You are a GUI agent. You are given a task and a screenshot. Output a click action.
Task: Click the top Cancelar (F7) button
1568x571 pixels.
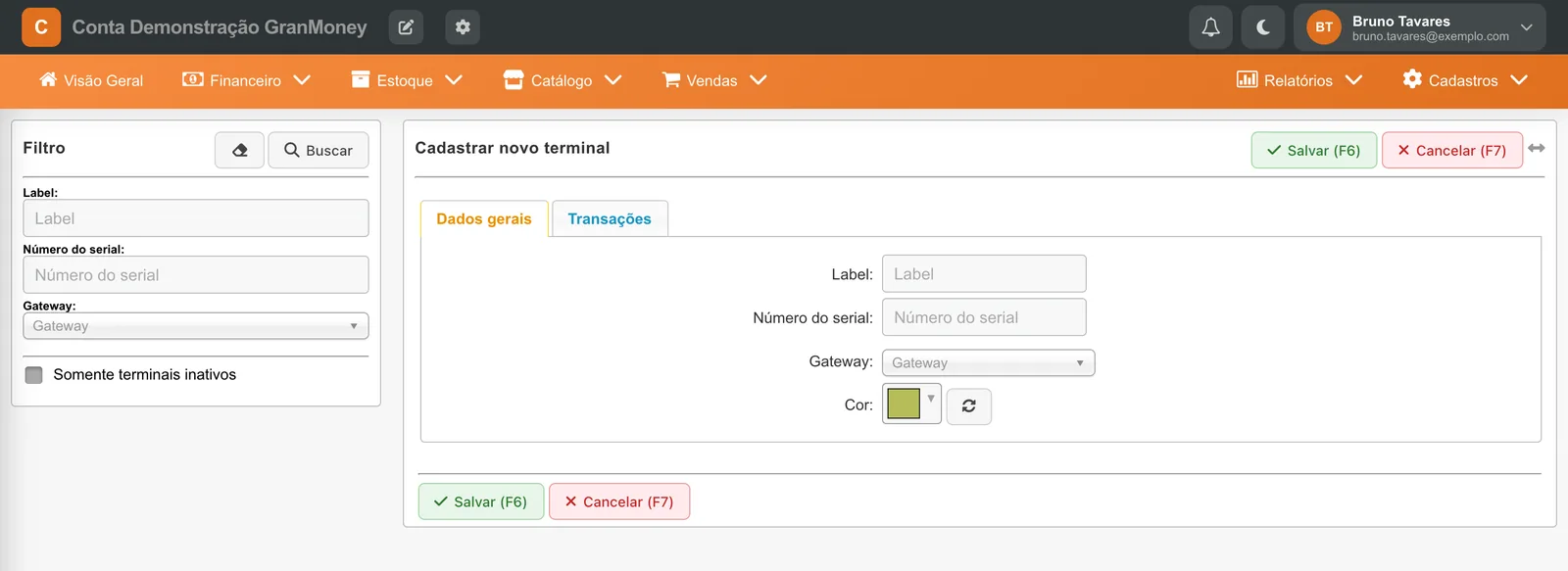[x=1452, y=150]
